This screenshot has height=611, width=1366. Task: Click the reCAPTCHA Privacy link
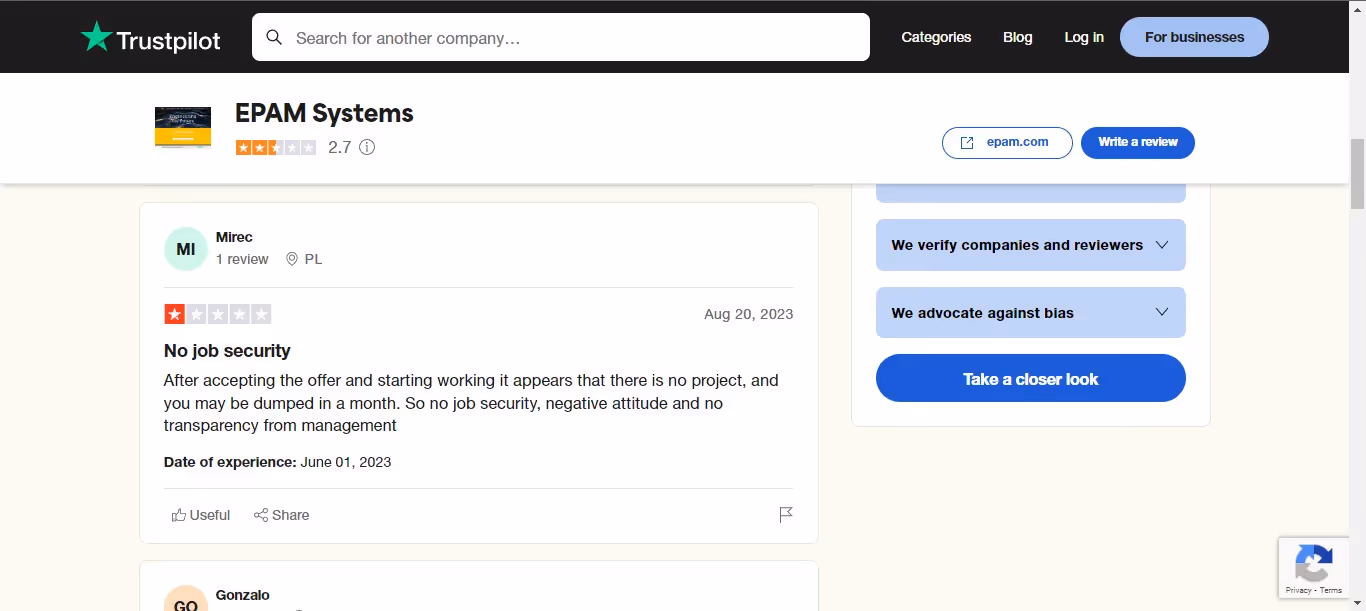coord(1299,590)
